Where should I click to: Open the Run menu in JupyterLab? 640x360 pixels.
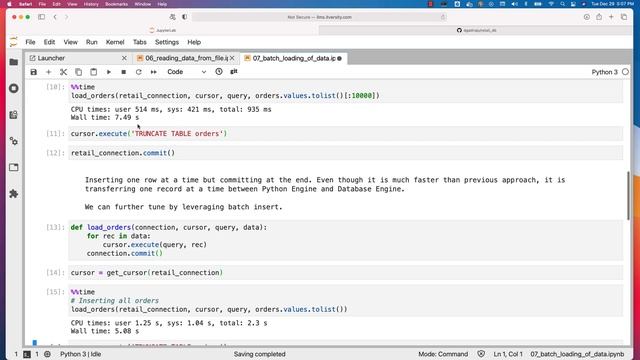click(91, 42)
